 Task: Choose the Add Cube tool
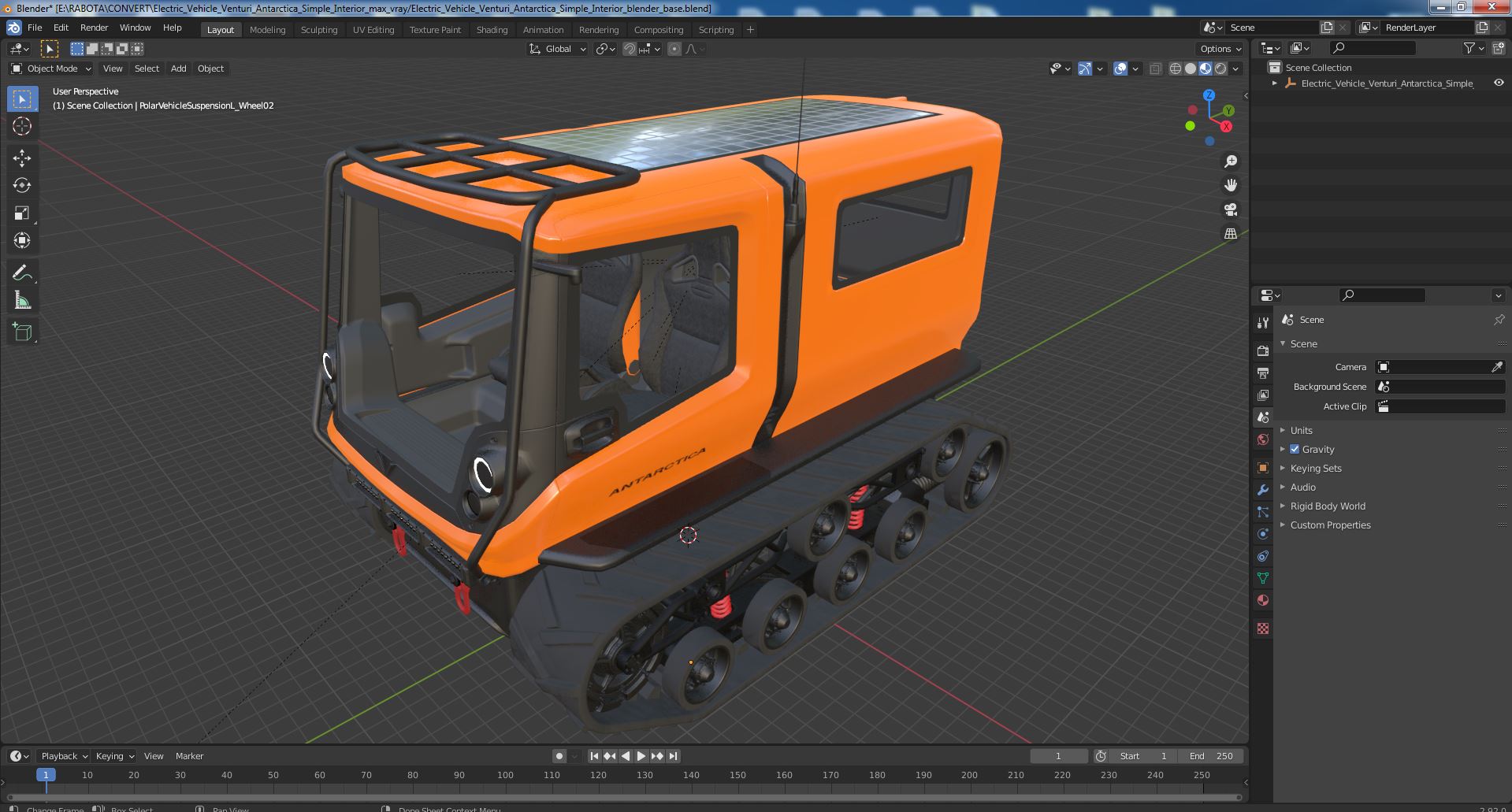point(22,332)
